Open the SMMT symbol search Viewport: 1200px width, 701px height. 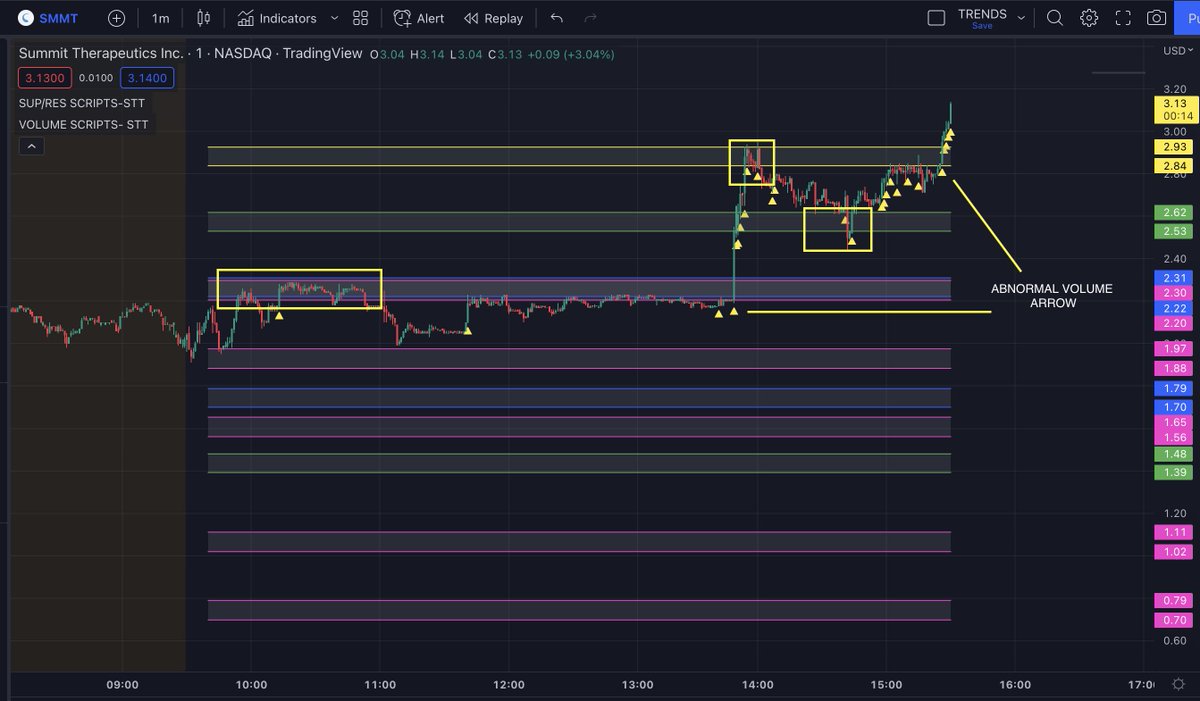click(x=46, y=18)
